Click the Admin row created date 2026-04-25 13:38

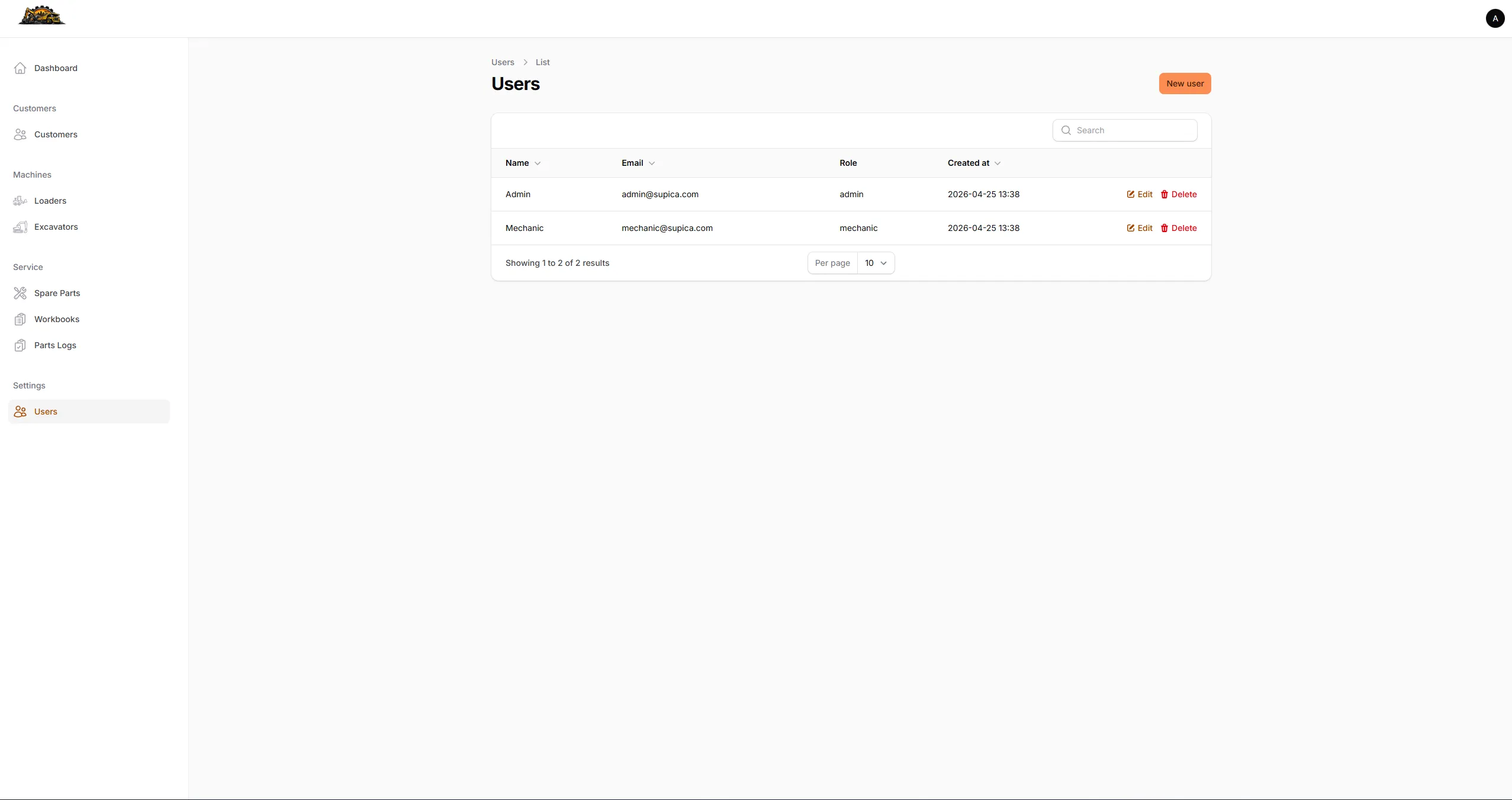pos(983,194)
